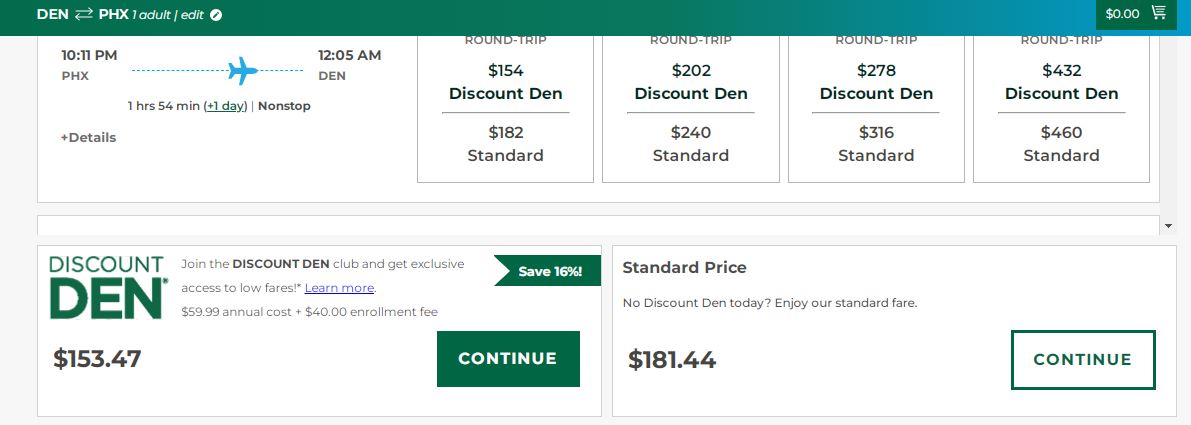Open the shopping cart icon
This screenshot has width=1191, height=425.
point(1159,14)
